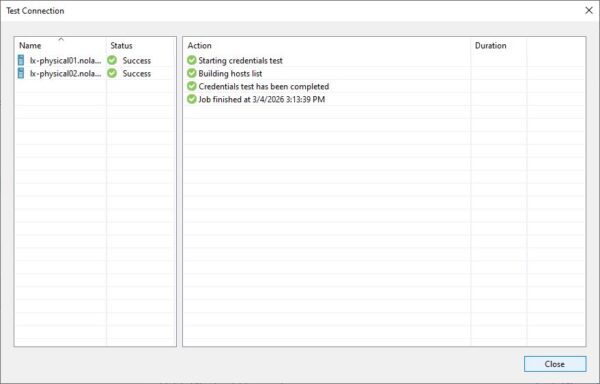Click the green success check for lx-physical01
This screenshot has width=600, height=384.
[112, 60]
